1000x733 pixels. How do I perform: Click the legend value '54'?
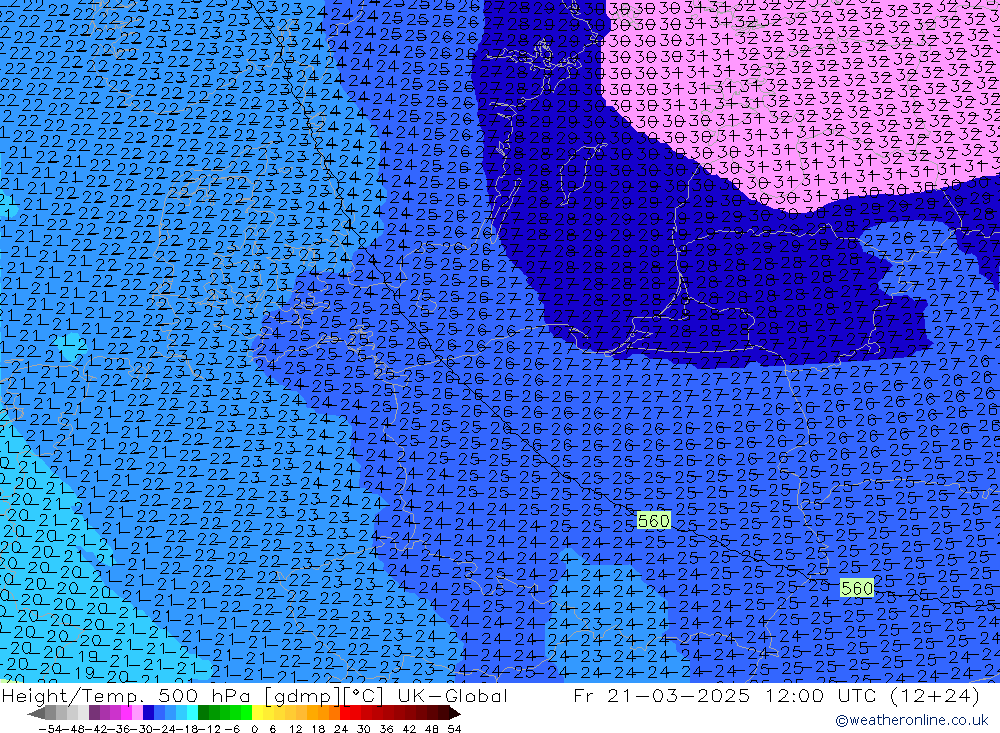click(x=455, y=729)
